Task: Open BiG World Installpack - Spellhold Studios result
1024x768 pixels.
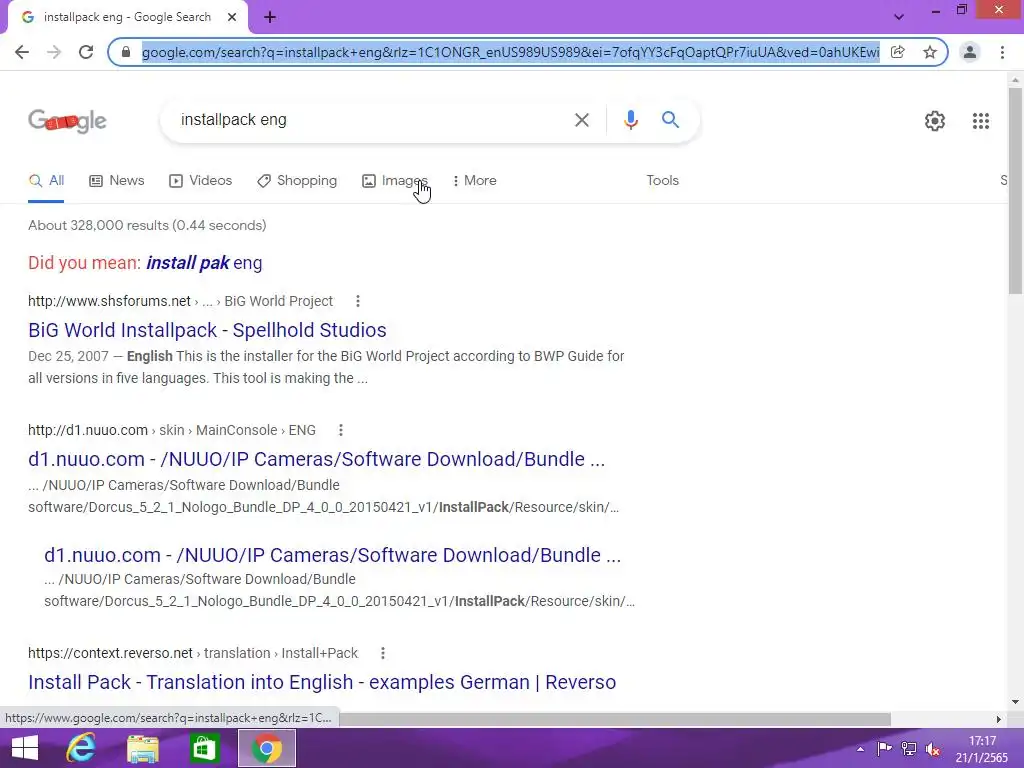Action: point(207,330)
